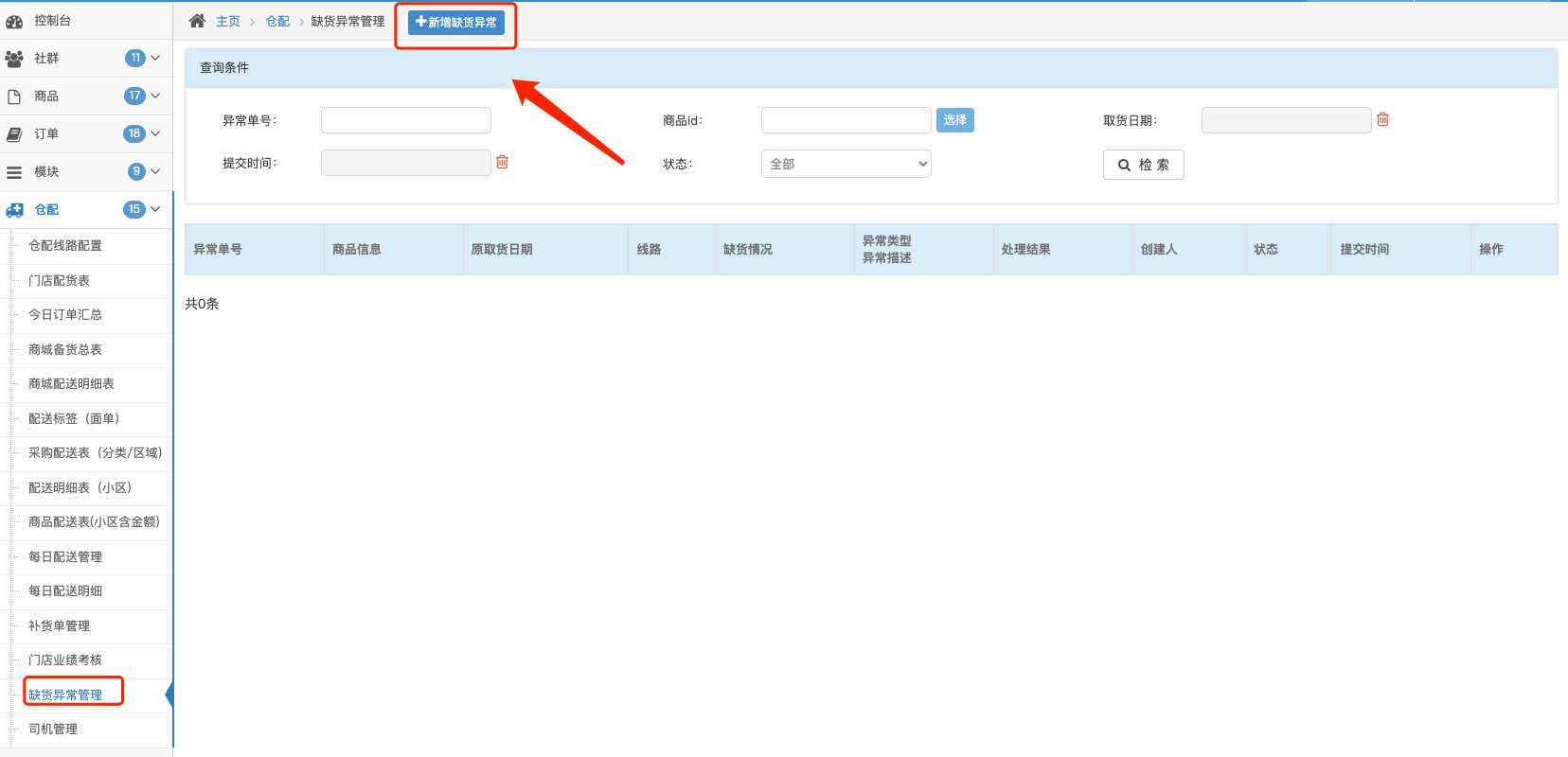The image size is (1568, 757).
Task: Click the 异常单号 column header
Action: (254, 249)
